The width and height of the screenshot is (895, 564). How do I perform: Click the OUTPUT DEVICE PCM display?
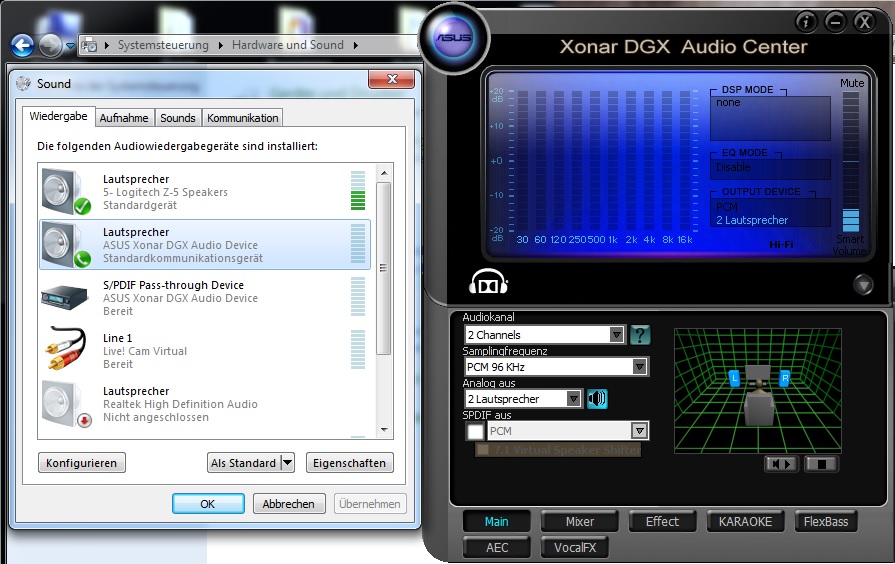[x=770, y=213]
